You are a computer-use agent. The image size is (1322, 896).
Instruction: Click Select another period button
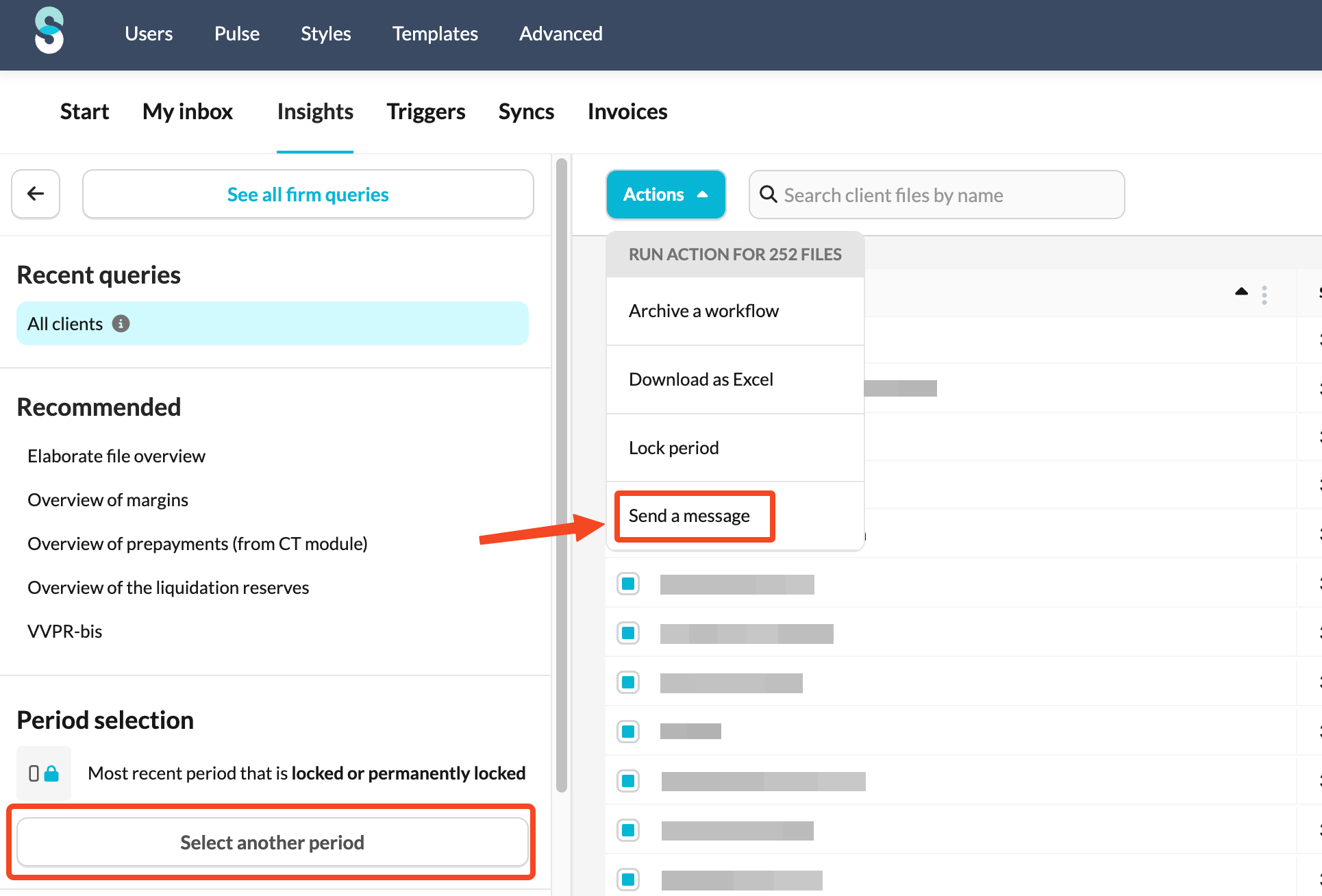[x=272, y=842]
